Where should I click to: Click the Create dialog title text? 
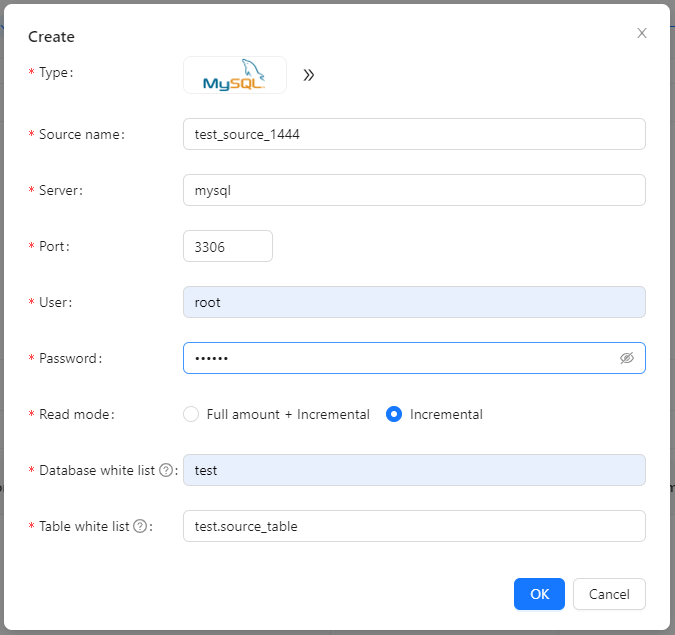pos(51,37)
